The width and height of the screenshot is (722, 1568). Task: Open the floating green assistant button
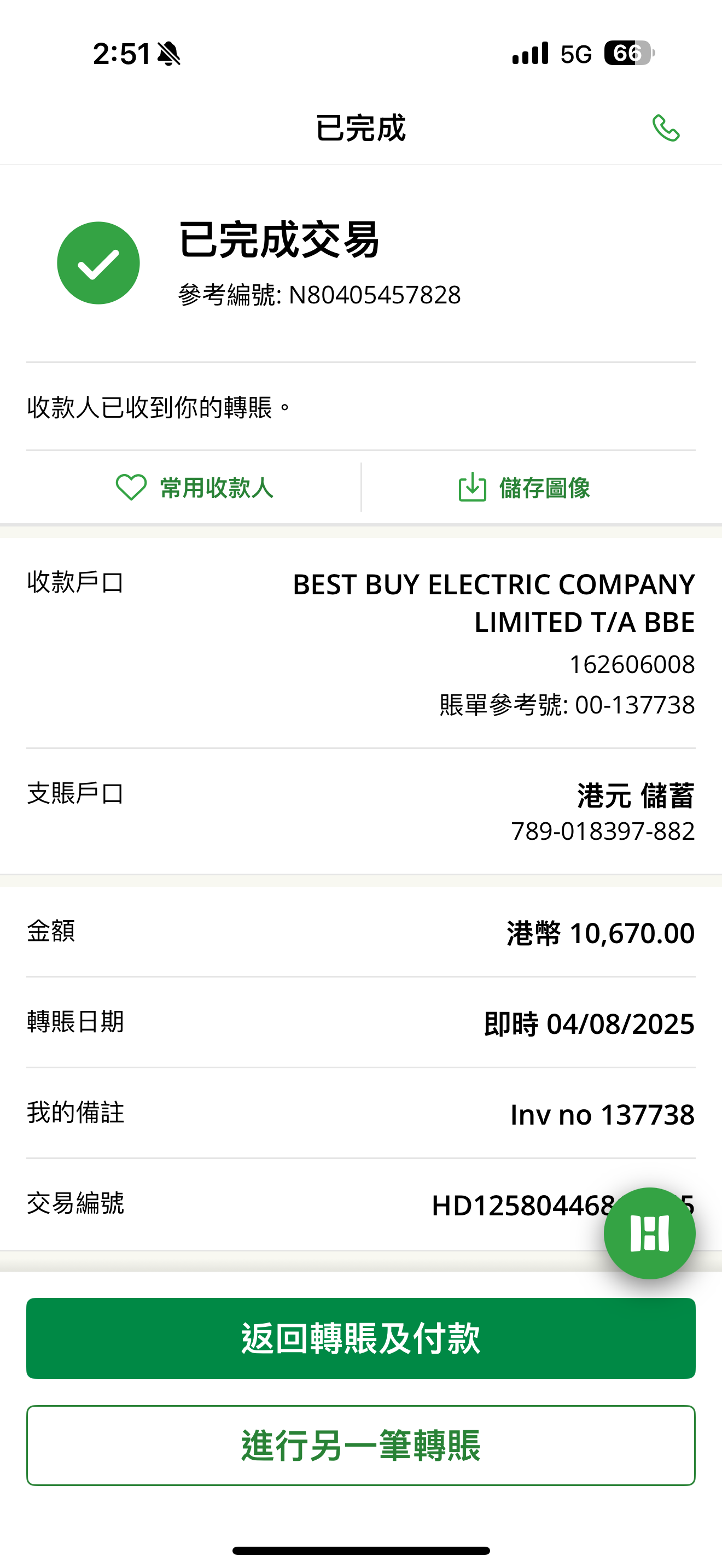point(649,1233)
